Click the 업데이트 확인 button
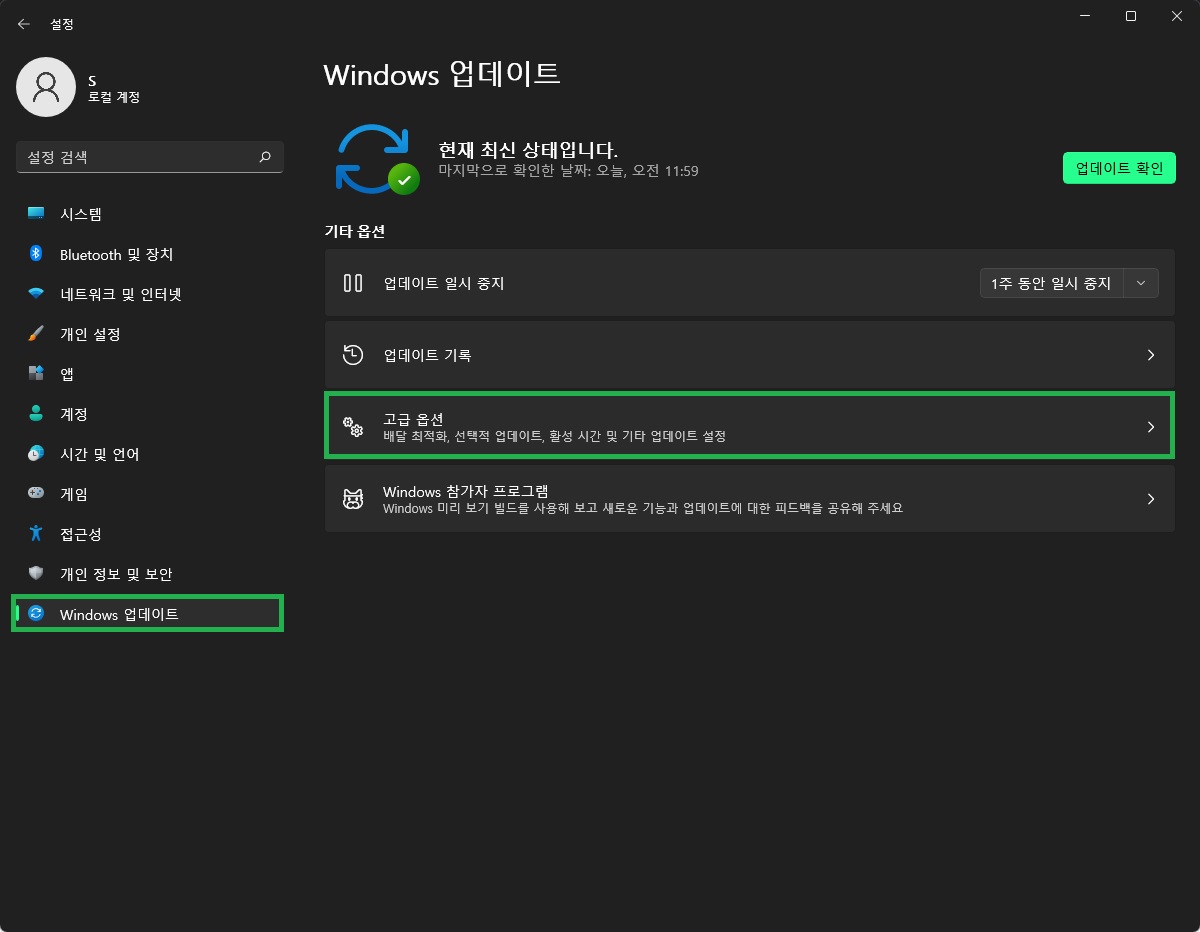This screenshot has height=932, width=1200. (1118, 168)
